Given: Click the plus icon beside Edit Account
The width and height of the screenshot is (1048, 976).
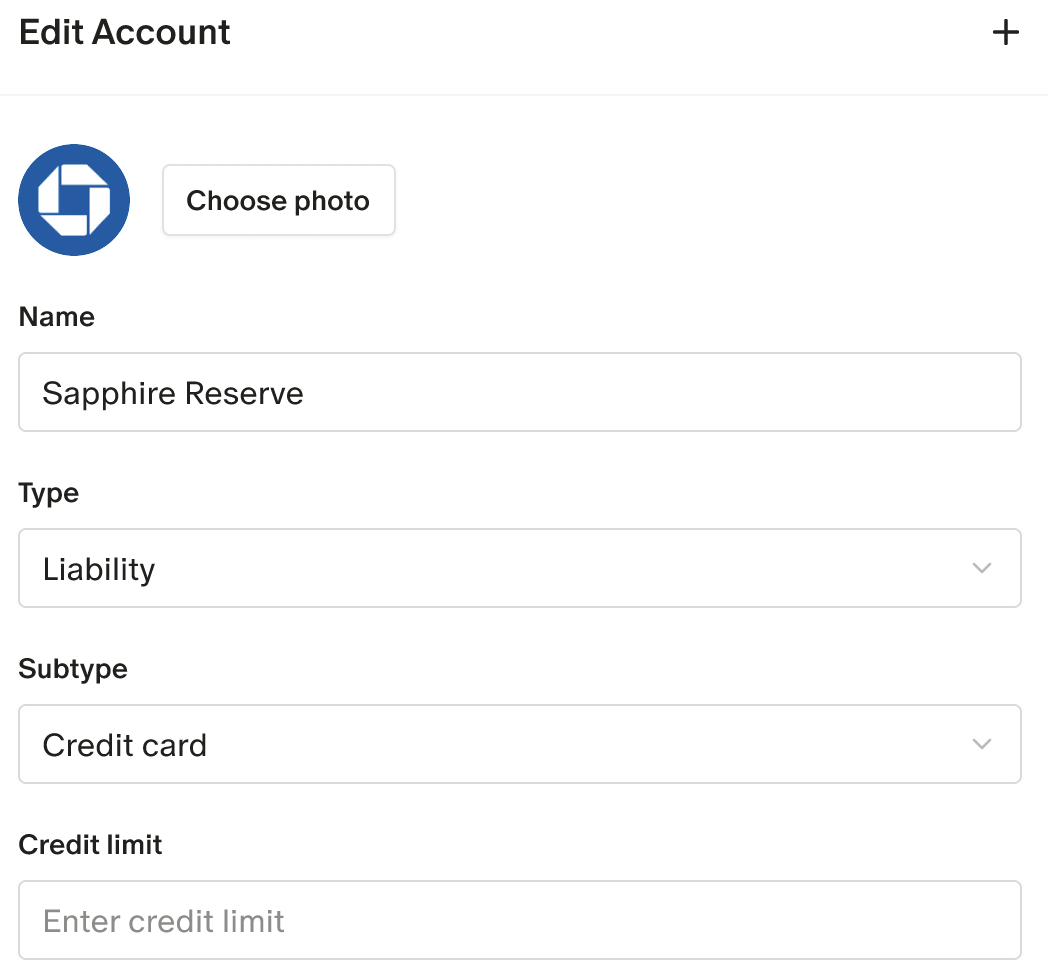Looking at the screenshot, I should click(x=1005, y=33).
